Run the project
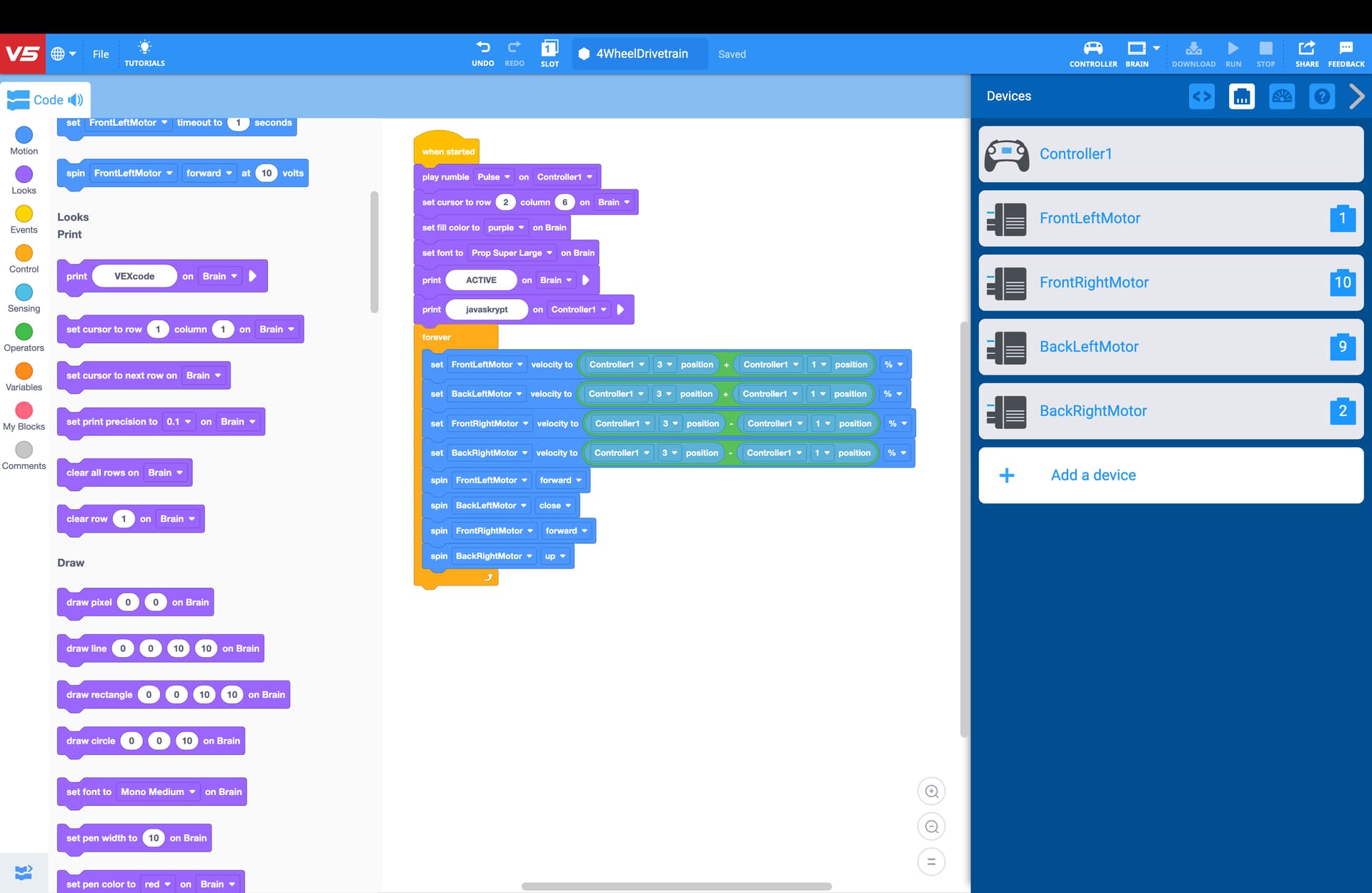Screen dimensions: 1372x893 [x=1233, y=54]
